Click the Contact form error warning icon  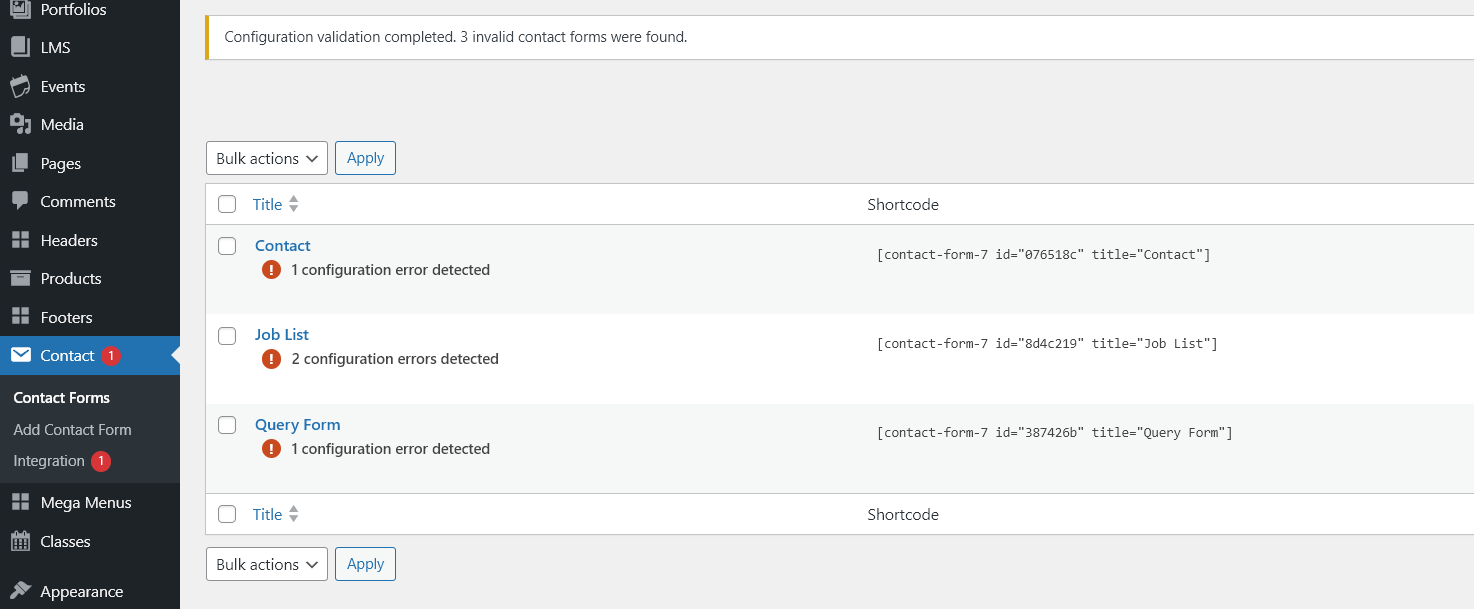[271, 269]
